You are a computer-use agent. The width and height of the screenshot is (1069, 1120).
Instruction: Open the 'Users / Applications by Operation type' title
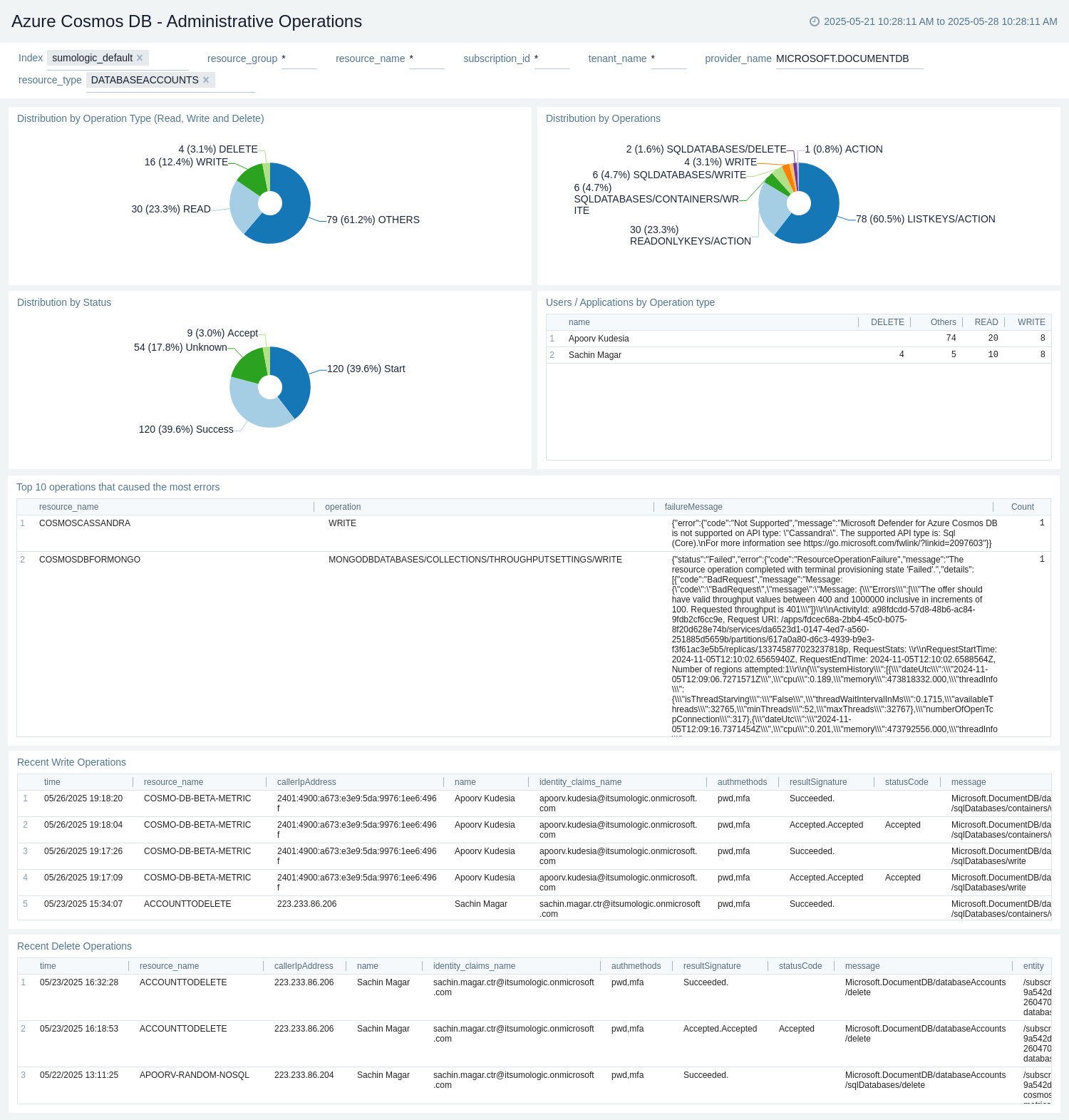tap(630, 302)
